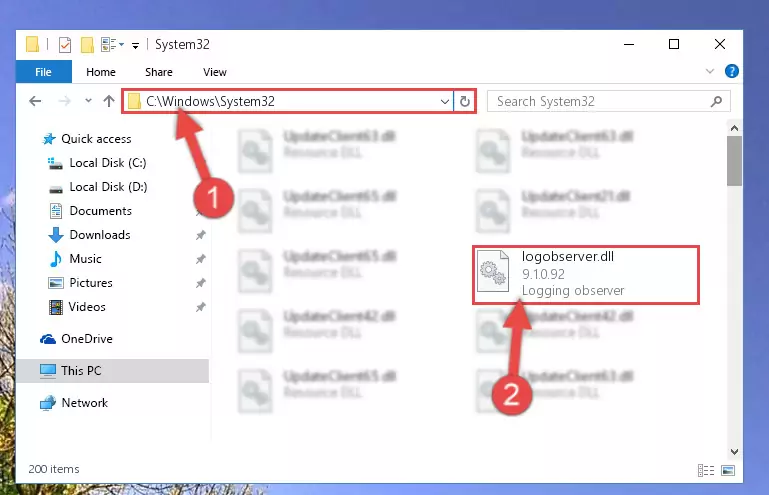This screenshot has height=495, width=769.
Task: Click the folder icon in the title bar
Action: pos(32,44)
